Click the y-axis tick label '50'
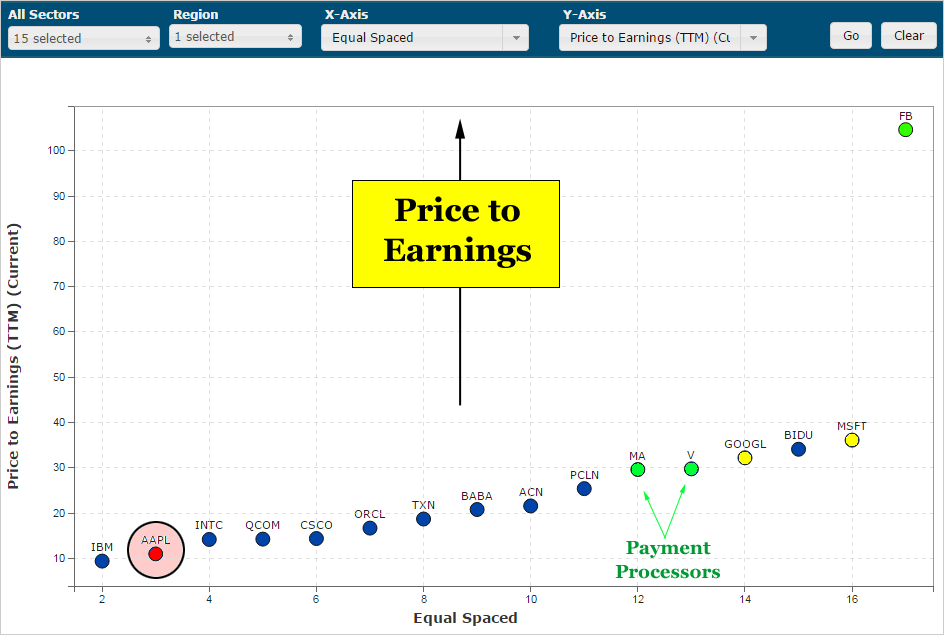944x635 pixels. click(x=59, y=377)
